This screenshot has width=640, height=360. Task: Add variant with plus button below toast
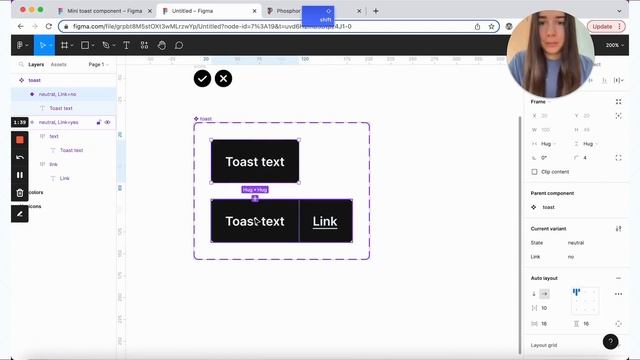tap(255, 199)
